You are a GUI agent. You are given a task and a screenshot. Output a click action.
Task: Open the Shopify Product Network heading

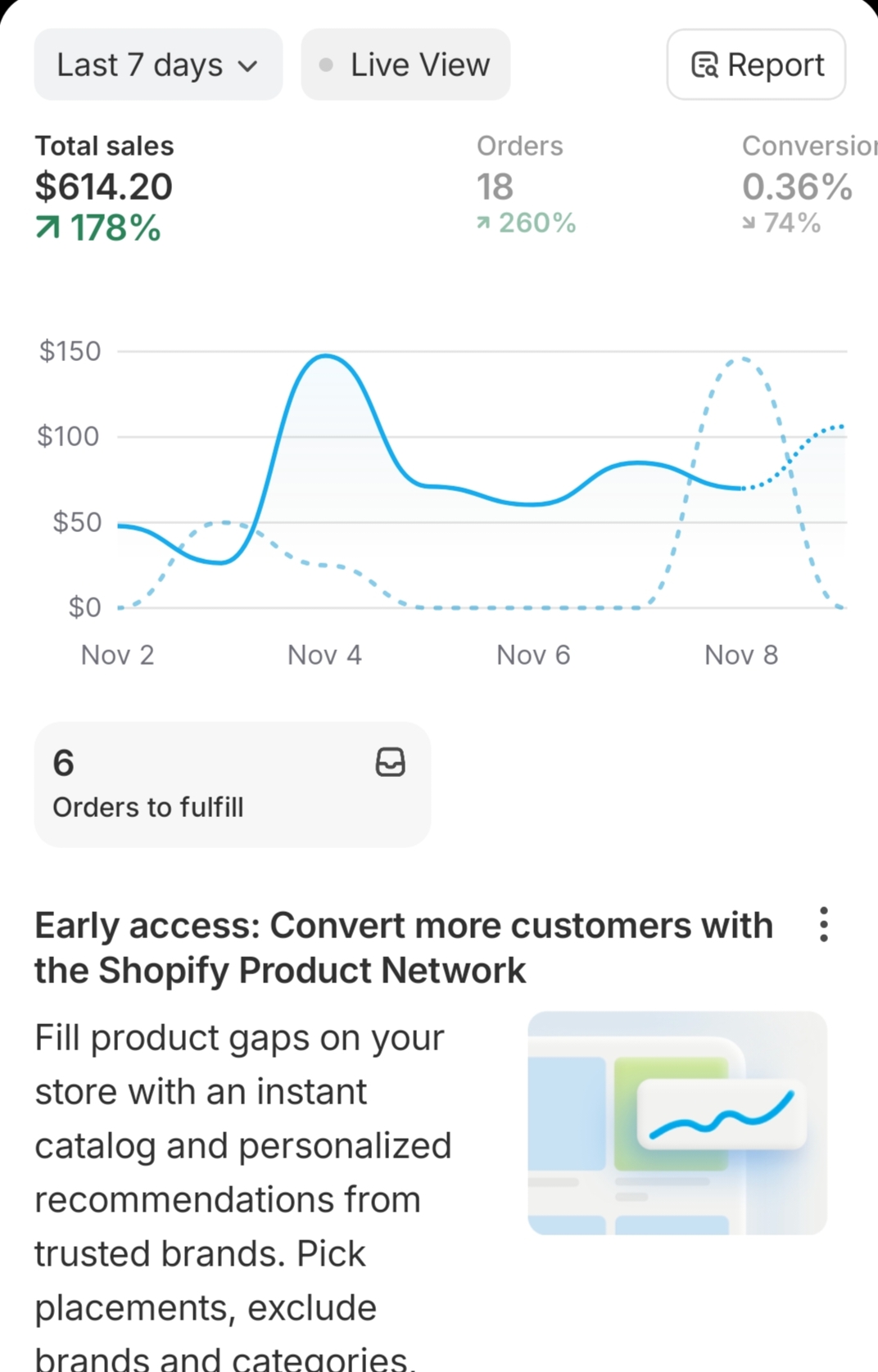(403, 947)
